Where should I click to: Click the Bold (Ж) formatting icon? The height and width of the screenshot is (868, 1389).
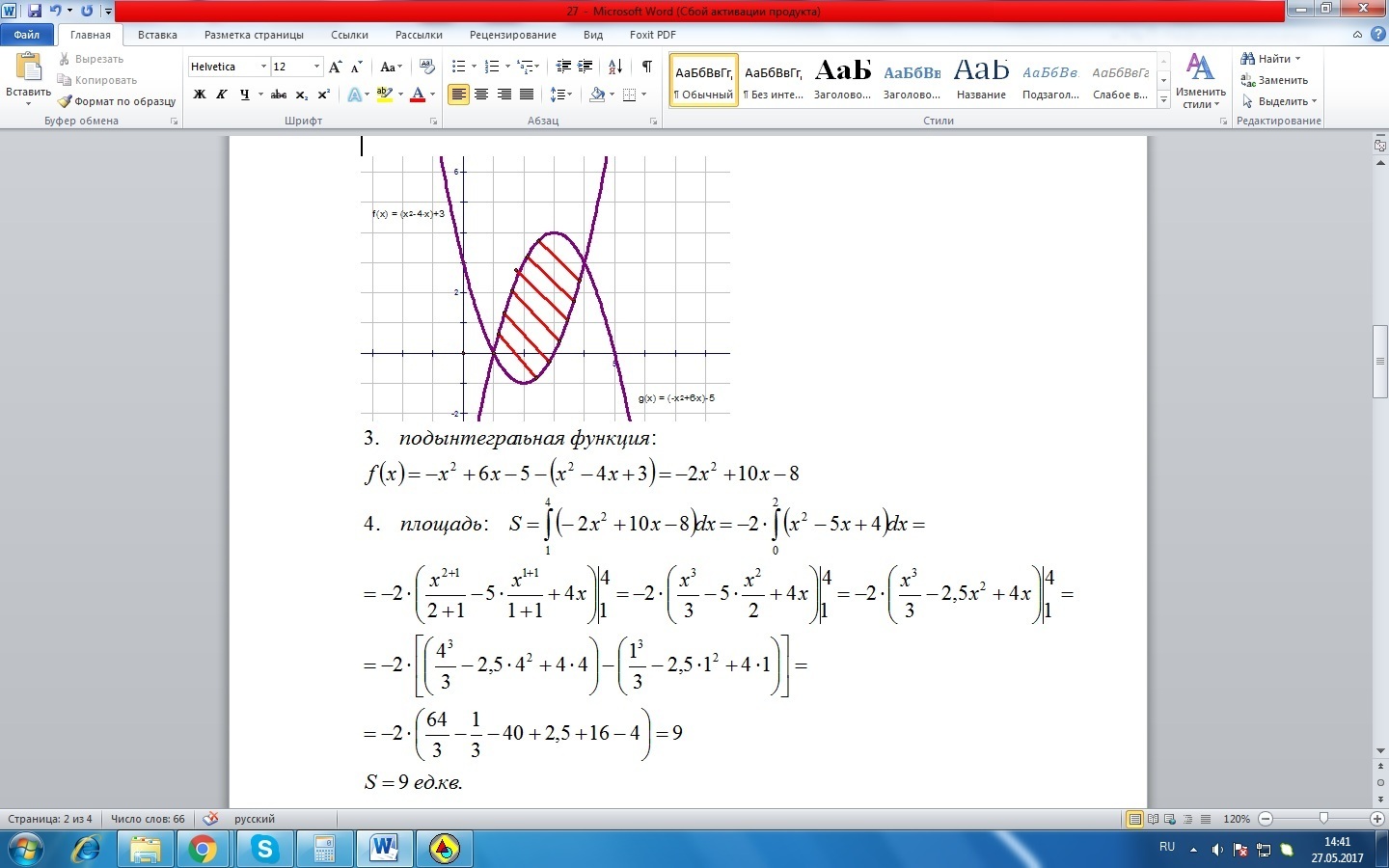(x=200, y=95)
